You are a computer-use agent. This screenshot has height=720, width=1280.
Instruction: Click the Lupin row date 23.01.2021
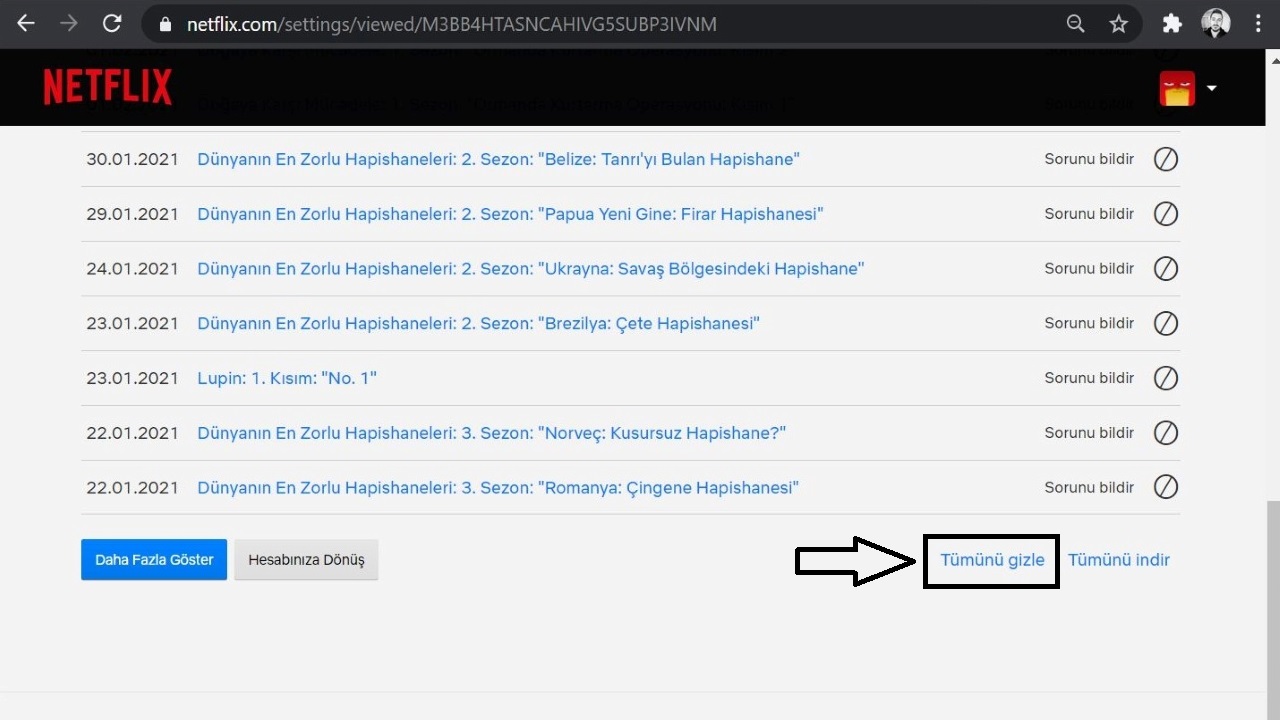132,378
